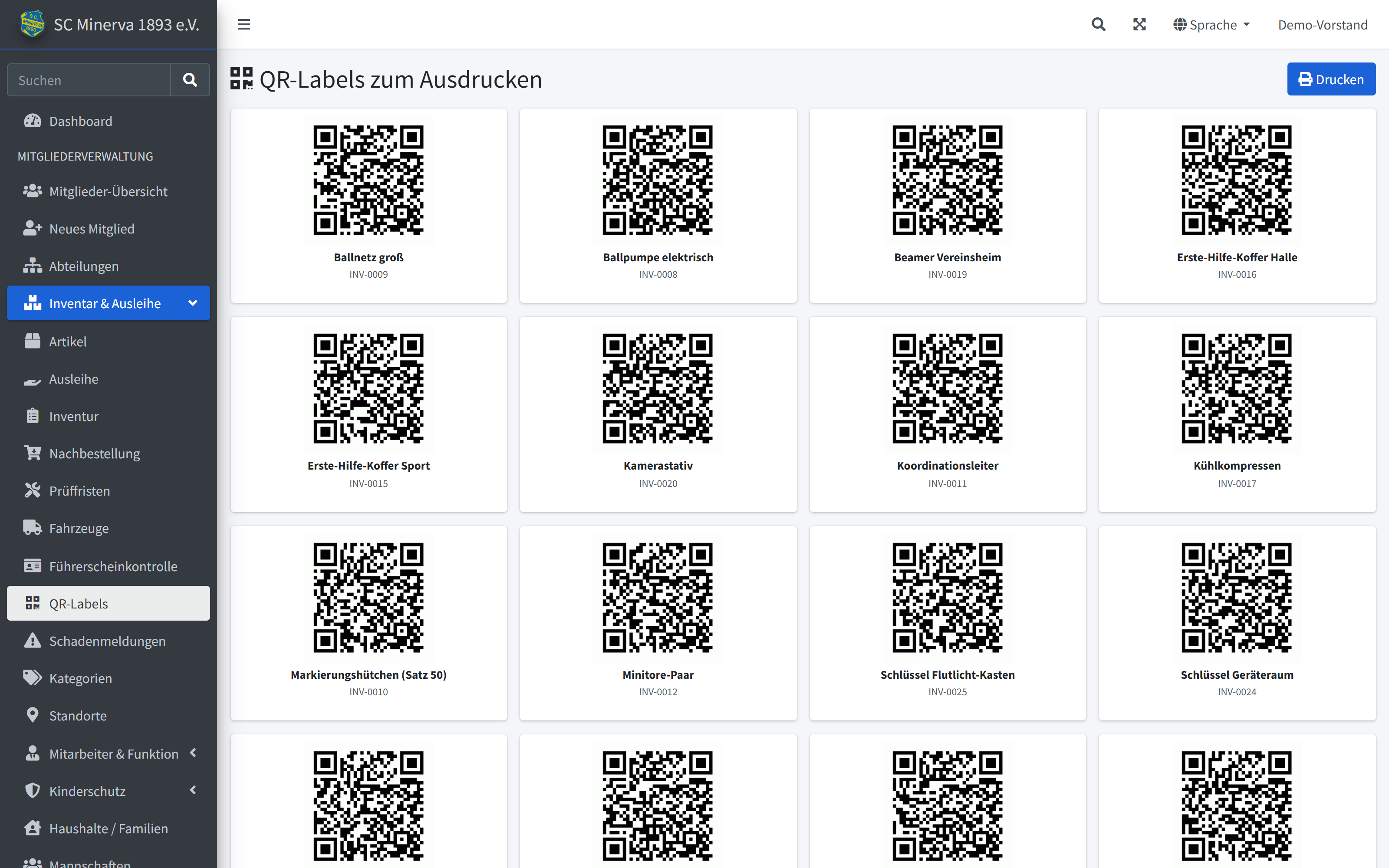
Task: Click the Kinderschutz shield icon
Action: (33, 790)
